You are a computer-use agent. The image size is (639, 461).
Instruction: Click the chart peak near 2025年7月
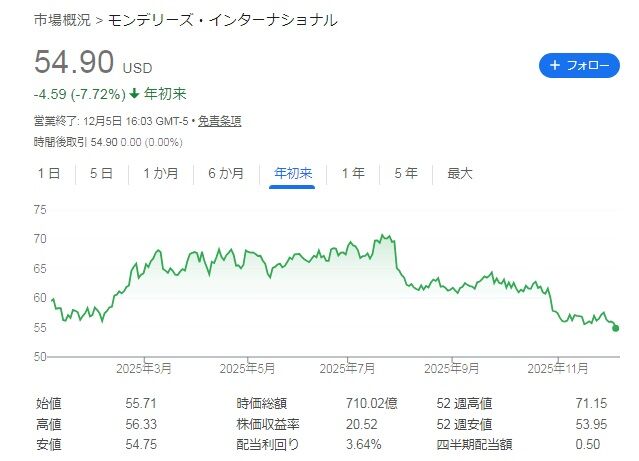pyautogui.click(x=383, y=237)
